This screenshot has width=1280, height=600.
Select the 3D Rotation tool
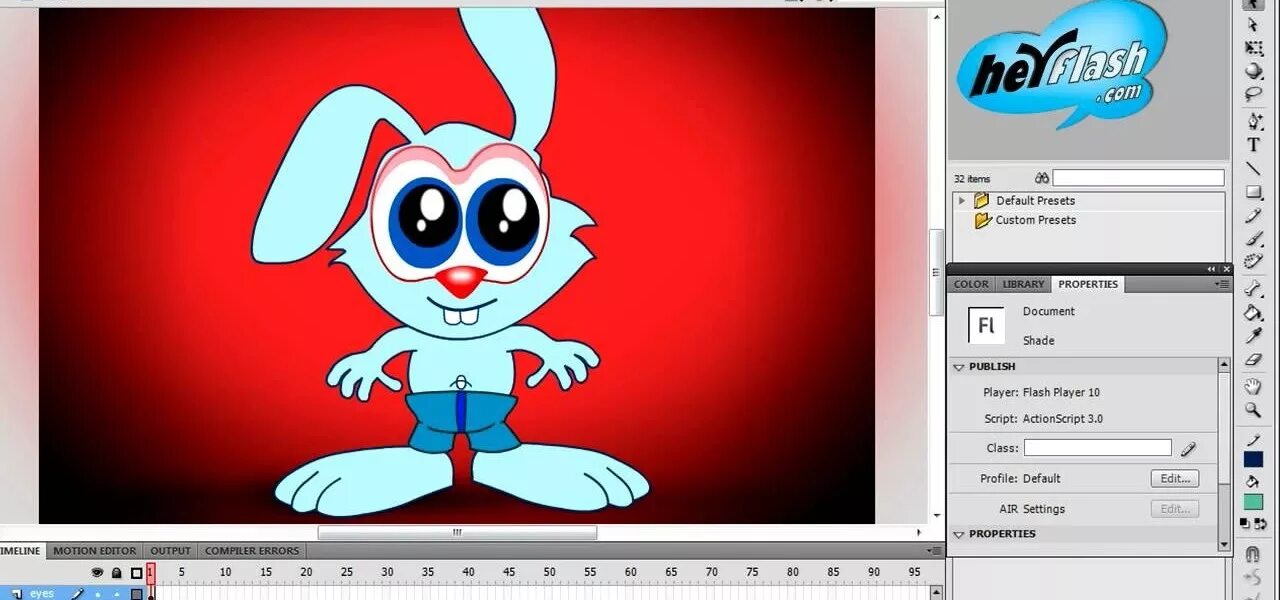tap(1253, 71)
